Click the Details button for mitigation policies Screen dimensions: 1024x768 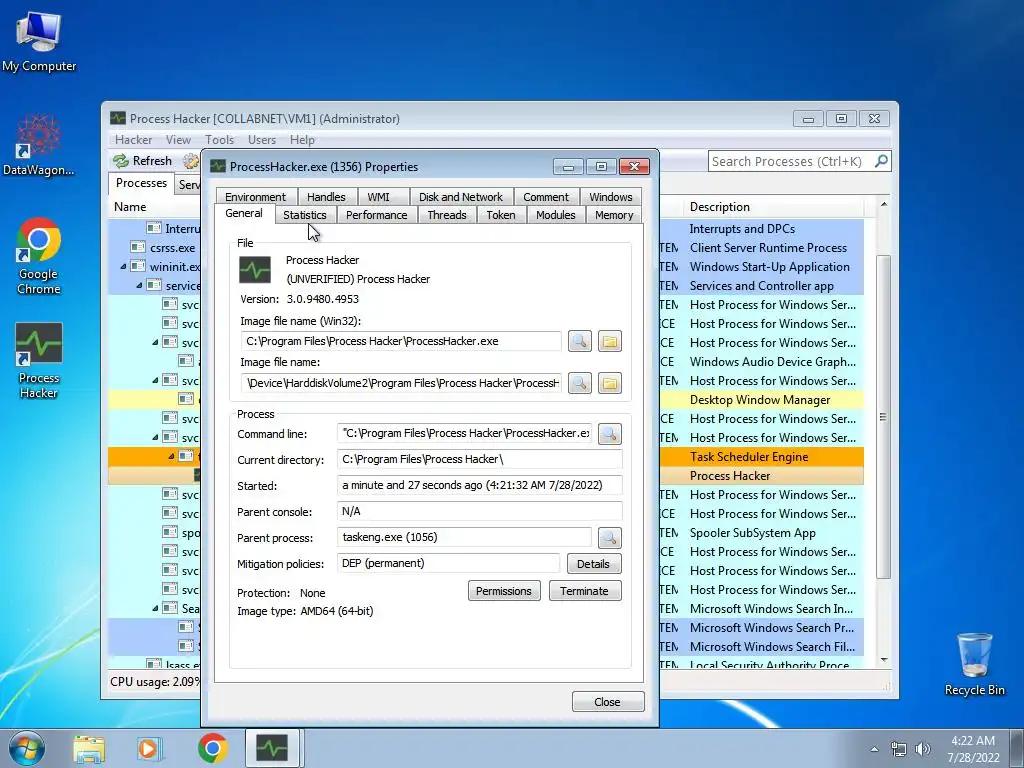(x=594, y=564)
